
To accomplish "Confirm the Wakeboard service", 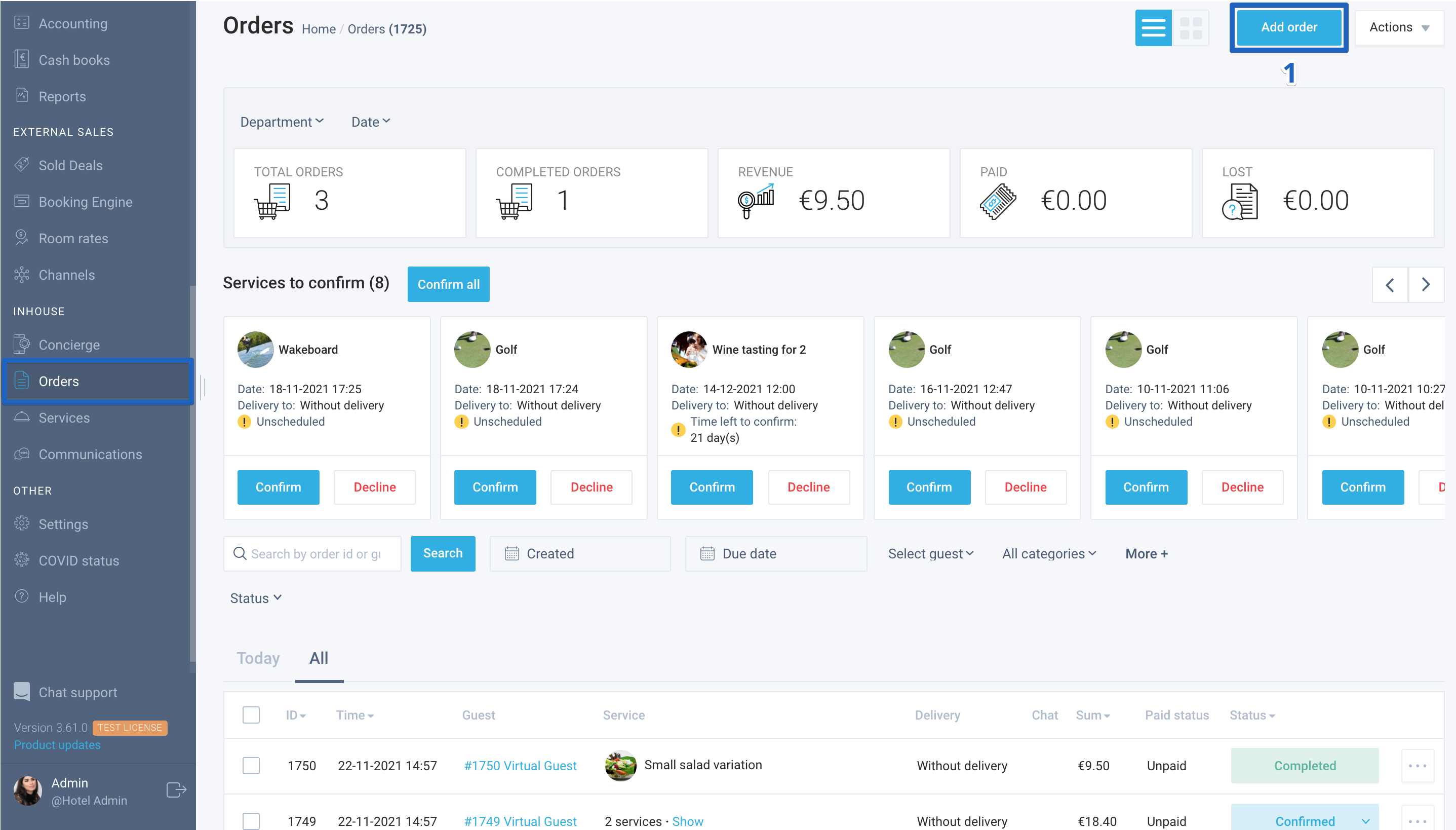I will coord(278,487).
